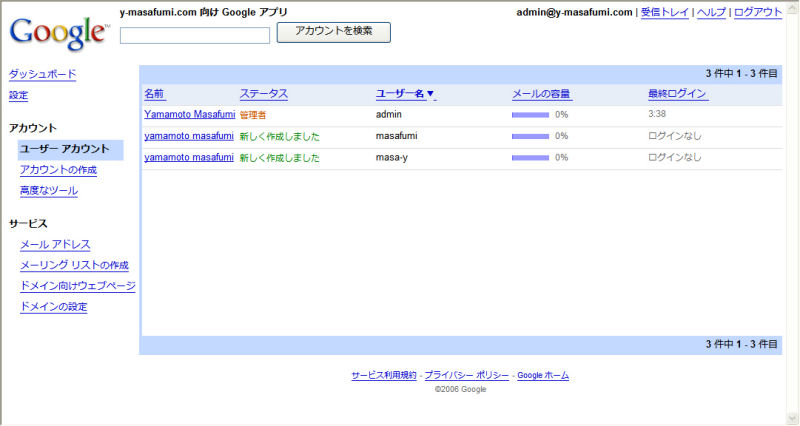
Task: Open メール アドレス service link
Action: point(55,245)
